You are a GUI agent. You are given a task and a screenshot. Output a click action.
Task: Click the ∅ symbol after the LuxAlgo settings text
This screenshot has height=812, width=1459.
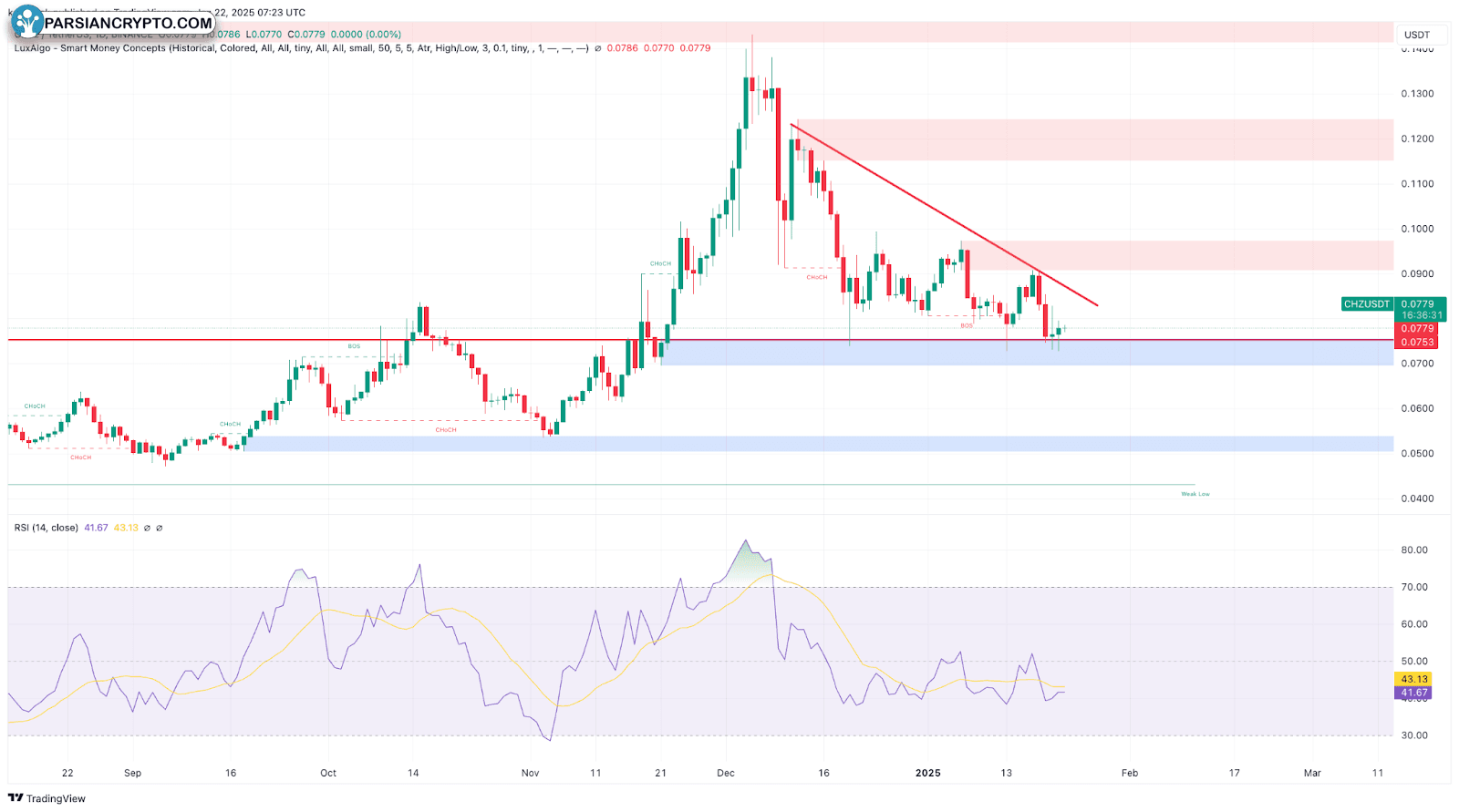[598, 48]
